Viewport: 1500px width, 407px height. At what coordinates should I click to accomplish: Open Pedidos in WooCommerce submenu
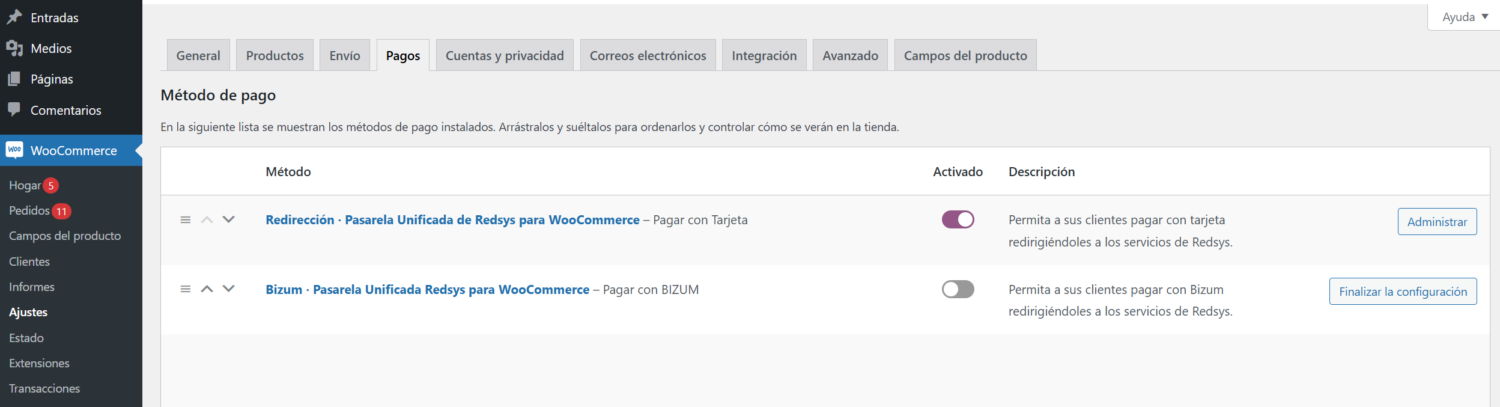coord(28,211)
